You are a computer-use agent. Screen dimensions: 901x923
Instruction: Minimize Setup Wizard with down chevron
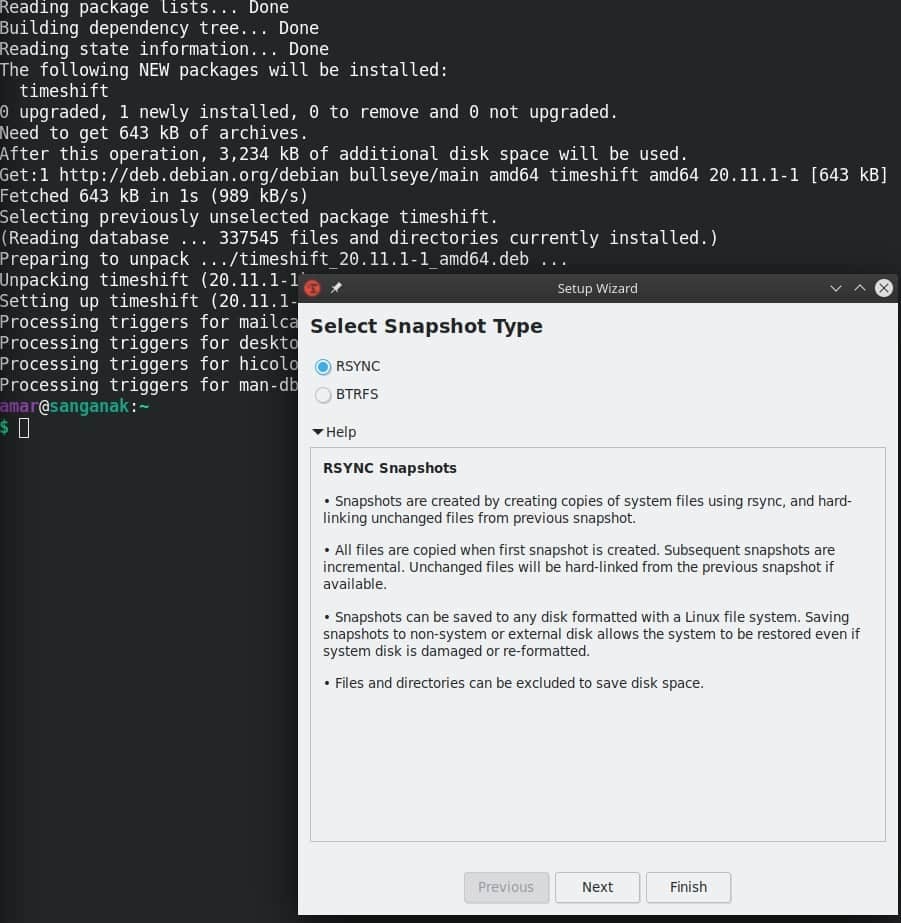(x=835, y=288)
